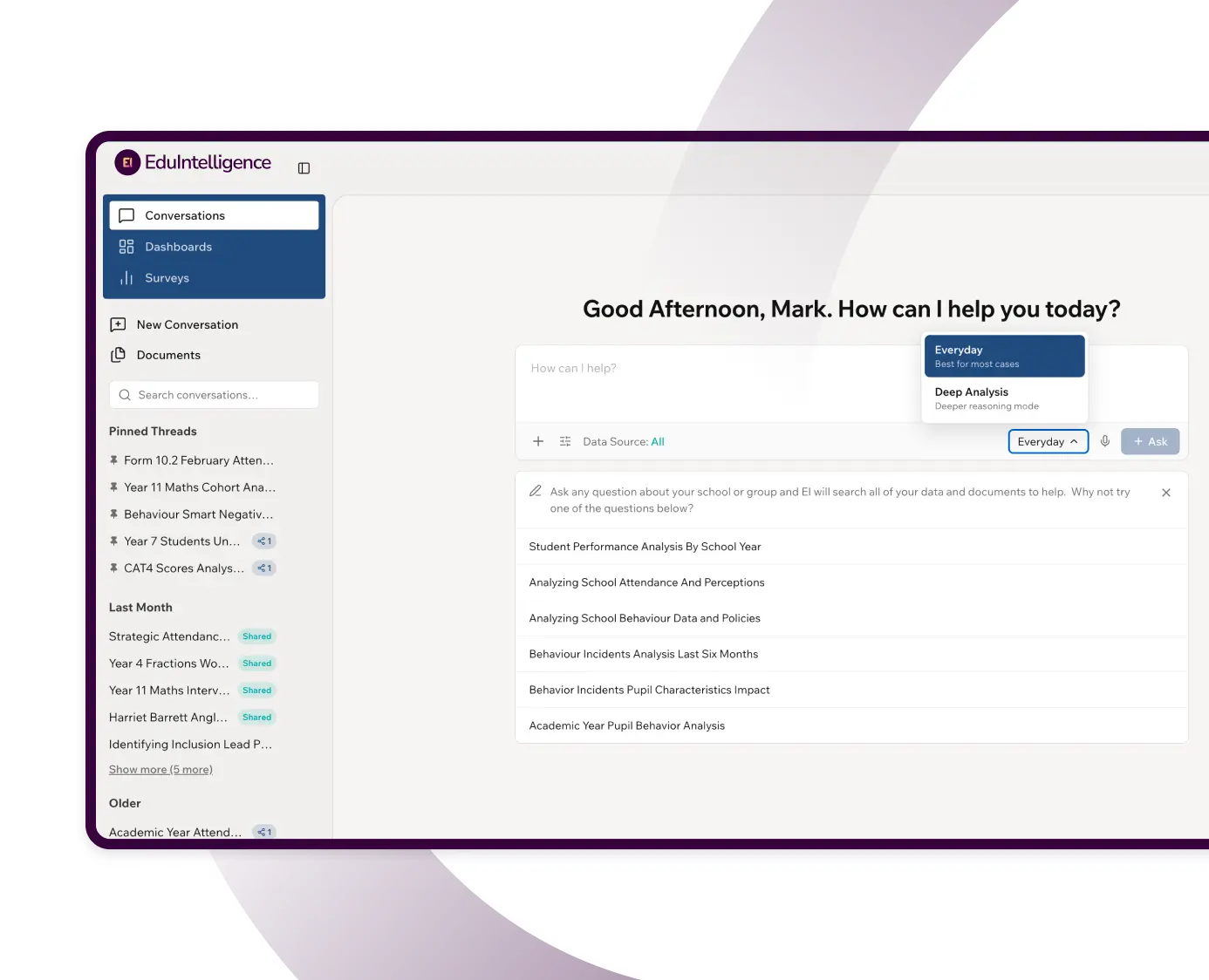Open the Data Source: All selector
The width and height of the screenshot is (1209, 980).
point(624,442)
